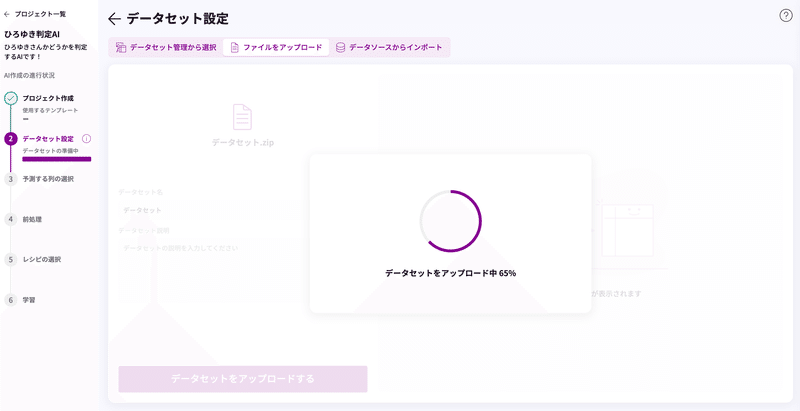Click the データセットの準備中 status text
This screenshot has height=411, width=800.
(x=50, y=150)
